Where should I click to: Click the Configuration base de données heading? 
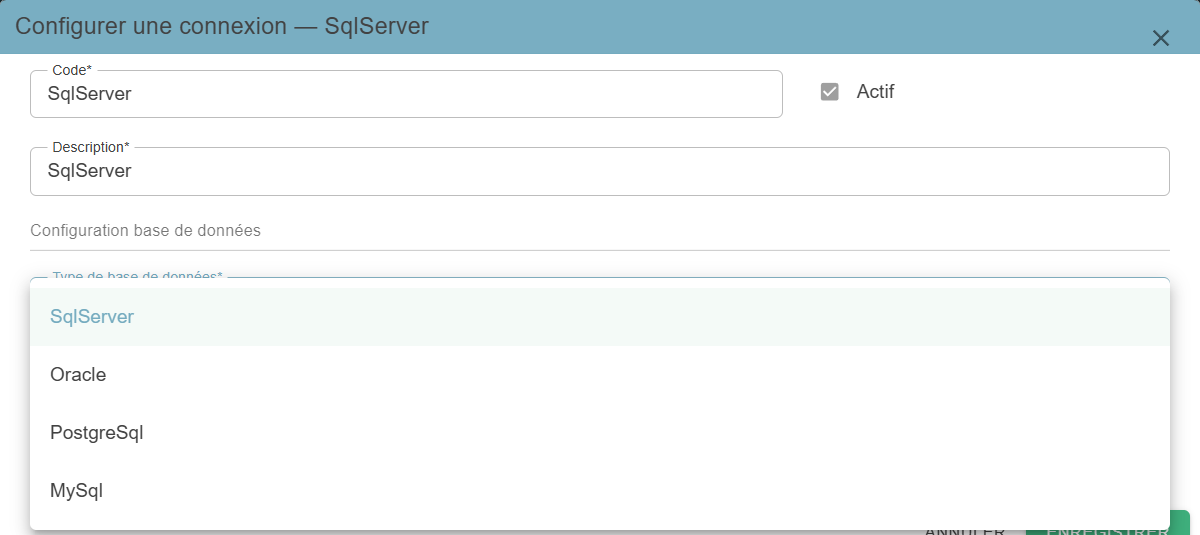coord(146,231)
